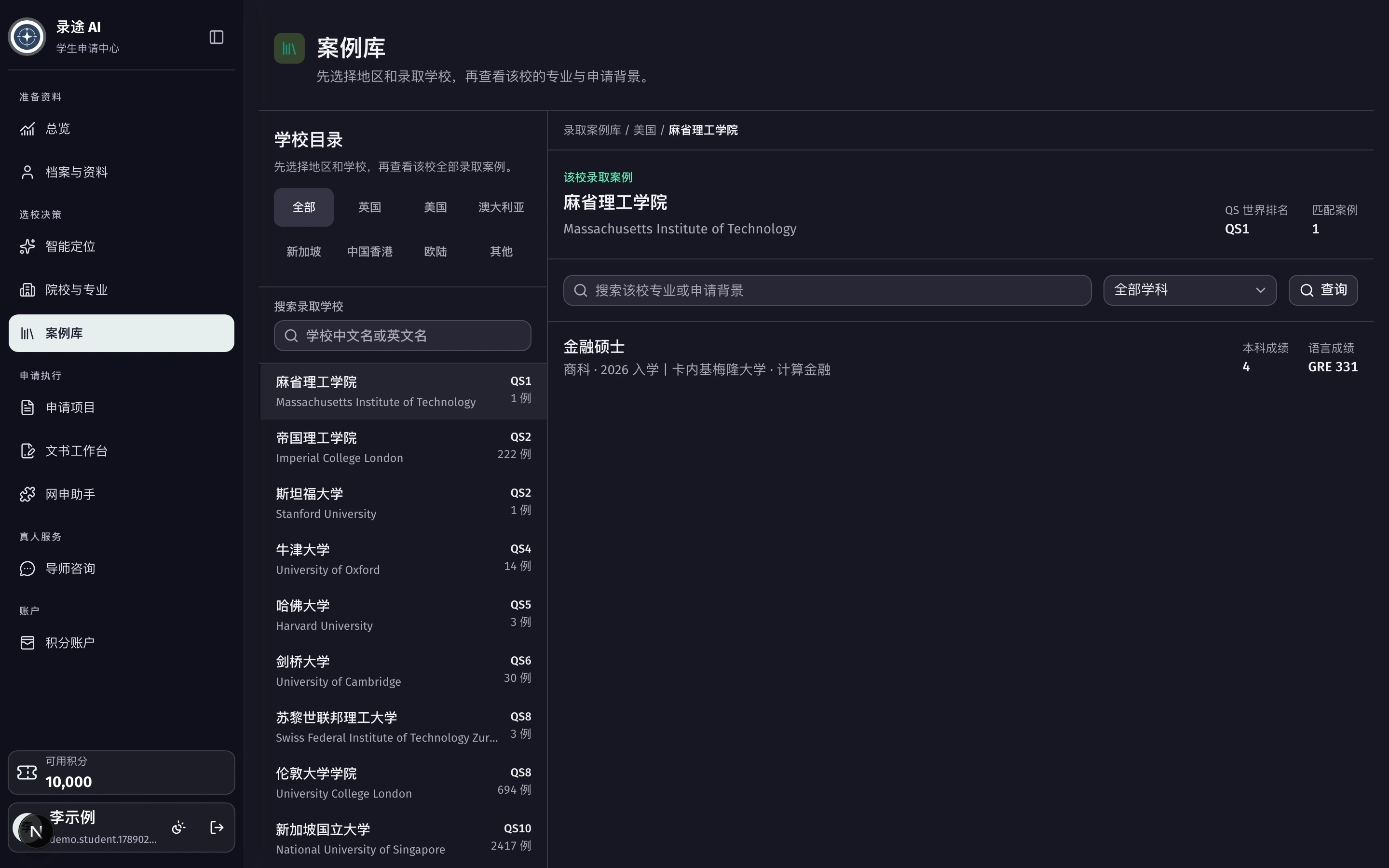1389x868 pixels.
Task: Click 美国 breadcrumb link
Action: [x=644, y=130]
